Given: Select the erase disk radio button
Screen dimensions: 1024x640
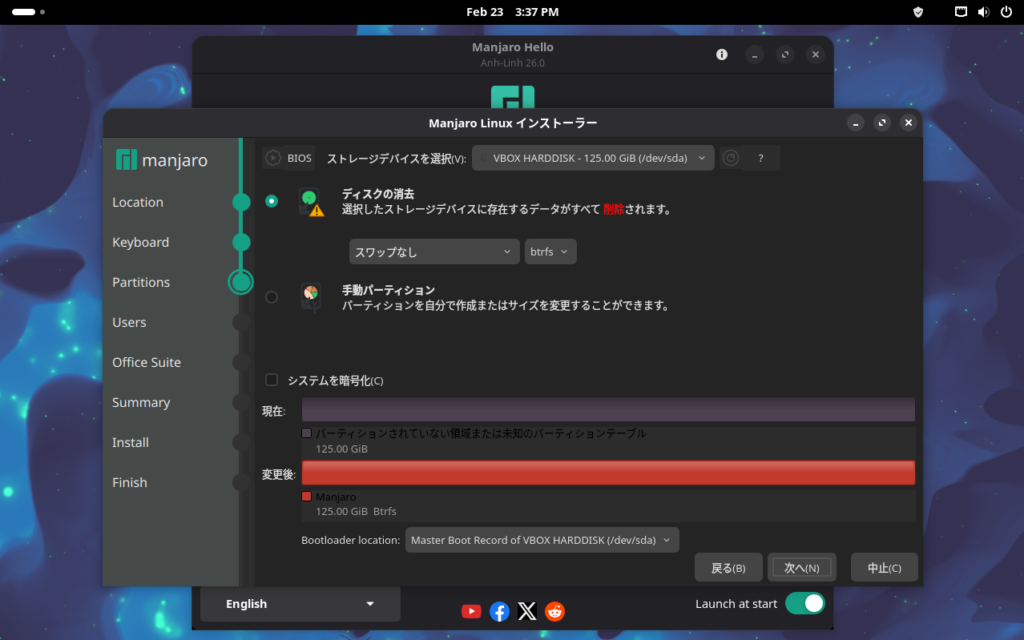Looking at the screenshot, I should click(x=272, y=201).
